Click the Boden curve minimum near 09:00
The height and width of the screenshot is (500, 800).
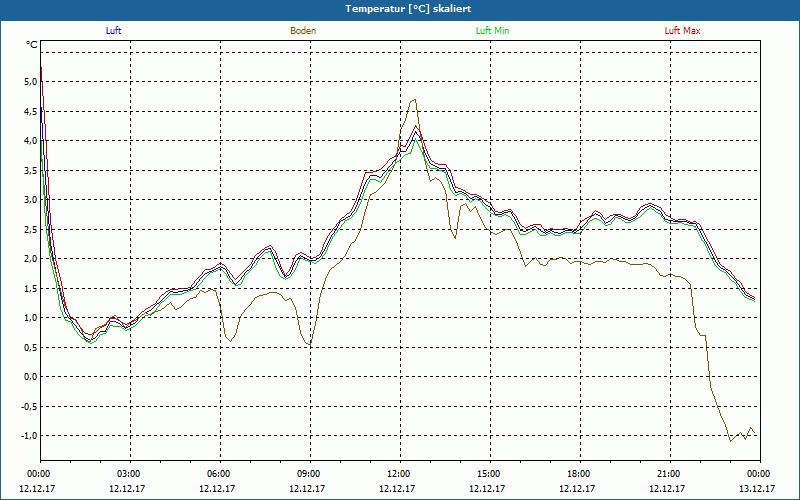[310, 345]
